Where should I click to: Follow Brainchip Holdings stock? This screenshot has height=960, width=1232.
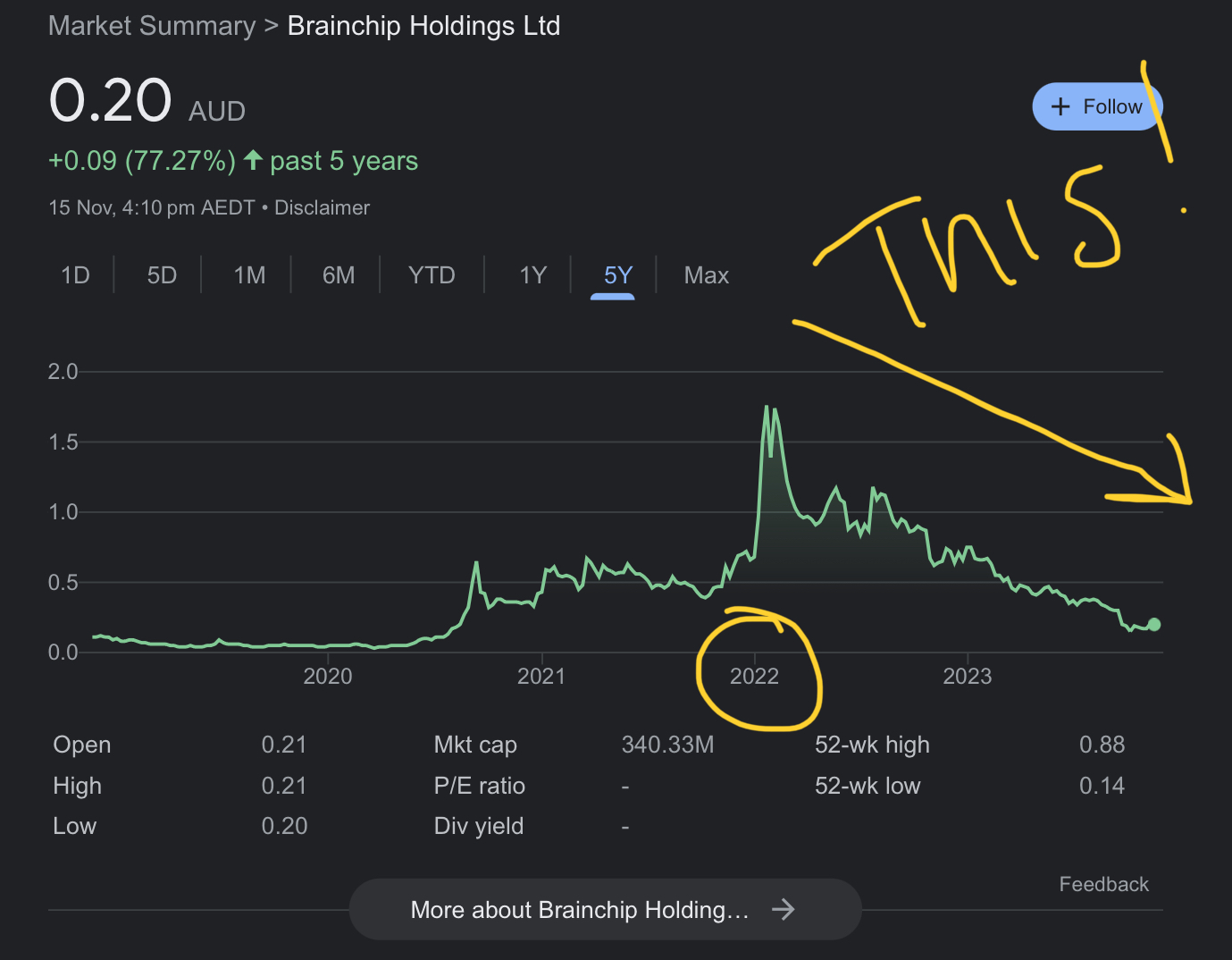[1097, 107]
